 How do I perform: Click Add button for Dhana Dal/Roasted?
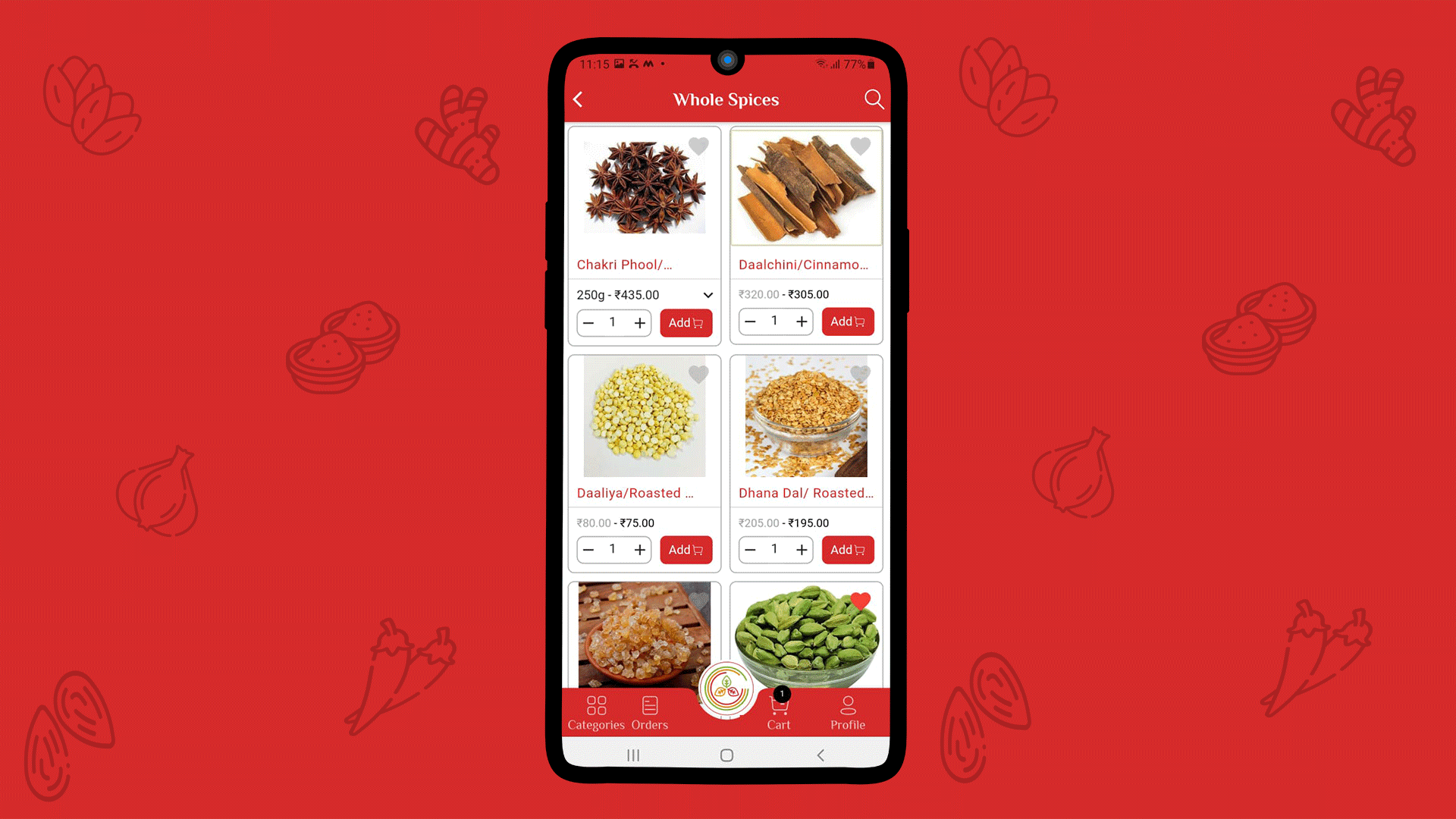847,550
